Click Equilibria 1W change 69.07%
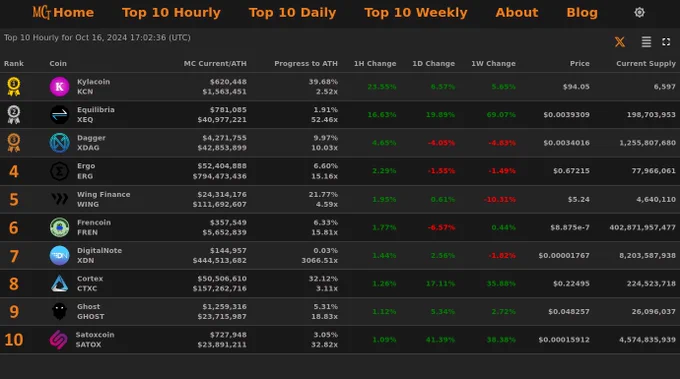This screenshot has height=379, width=680. pyautogui.click(x=501, y=115)
